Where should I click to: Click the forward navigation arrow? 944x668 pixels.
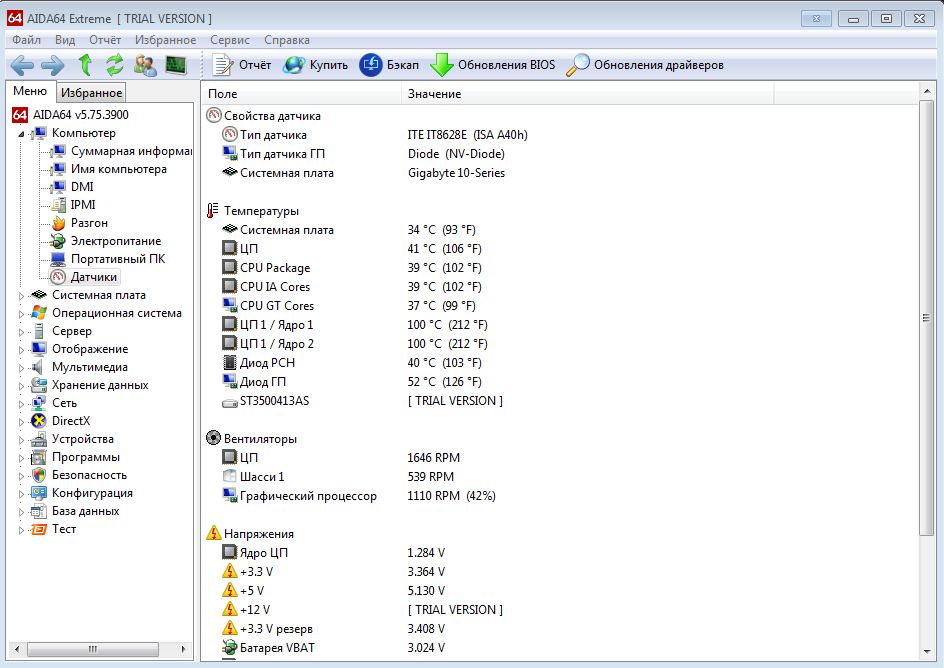(53, 65)
